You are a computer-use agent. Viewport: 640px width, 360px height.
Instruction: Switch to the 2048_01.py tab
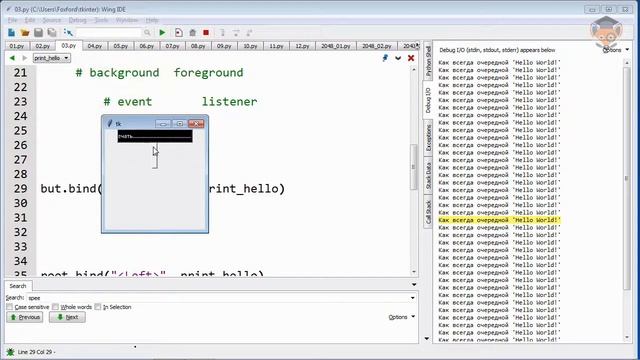[336, 46]
